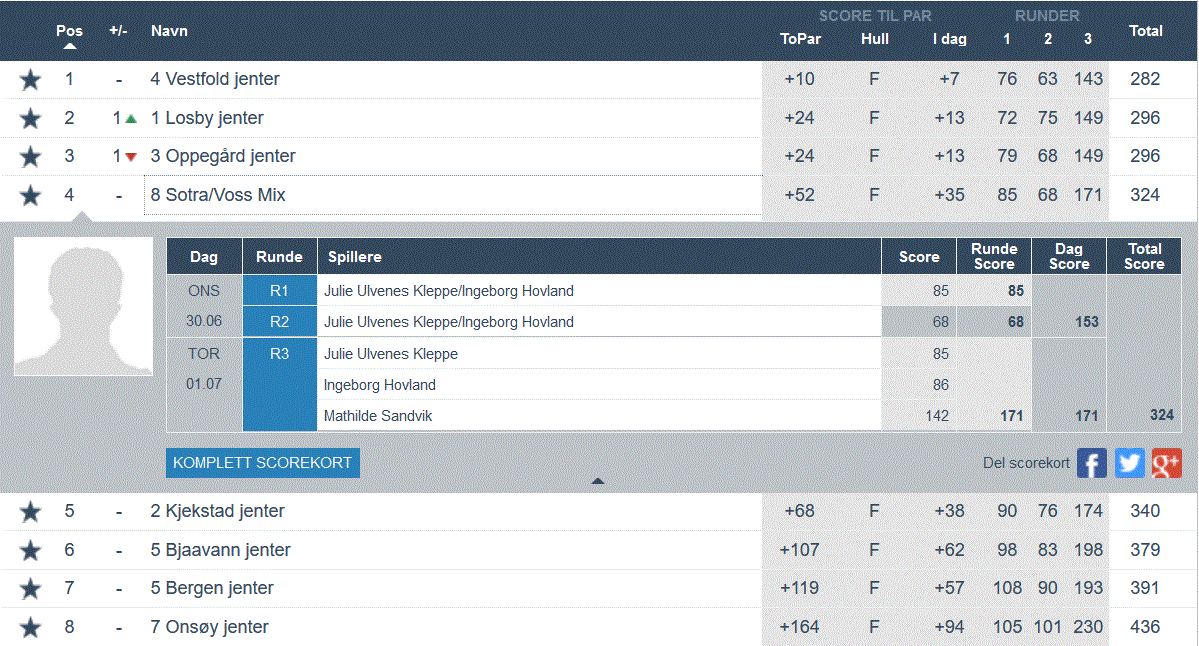Share scorecard on Google Plus

[1167, 463]
